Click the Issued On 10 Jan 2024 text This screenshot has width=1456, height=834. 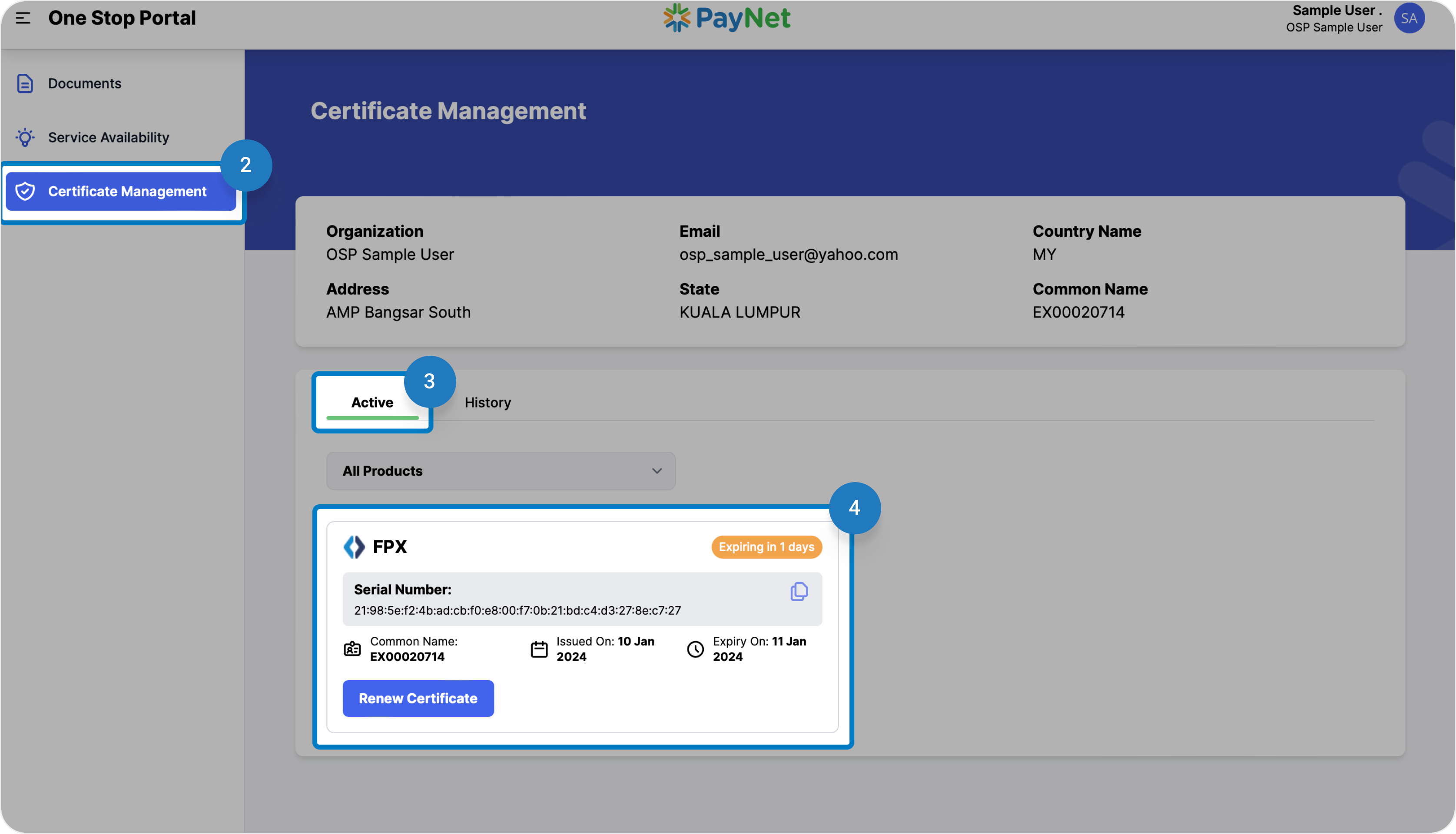click(x=605, y=649)
